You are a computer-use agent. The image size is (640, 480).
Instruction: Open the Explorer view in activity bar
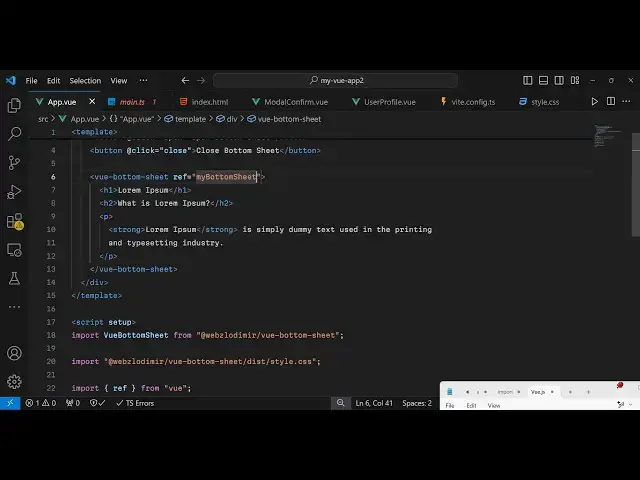(x=14, y=105)
